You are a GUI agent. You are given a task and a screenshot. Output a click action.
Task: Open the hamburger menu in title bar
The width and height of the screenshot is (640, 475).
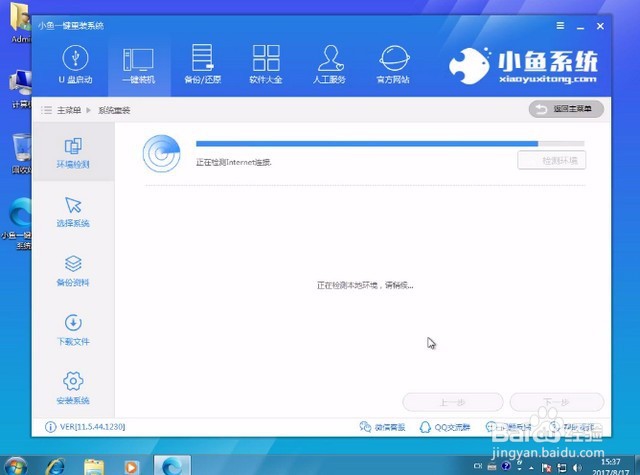coord(560,26)
